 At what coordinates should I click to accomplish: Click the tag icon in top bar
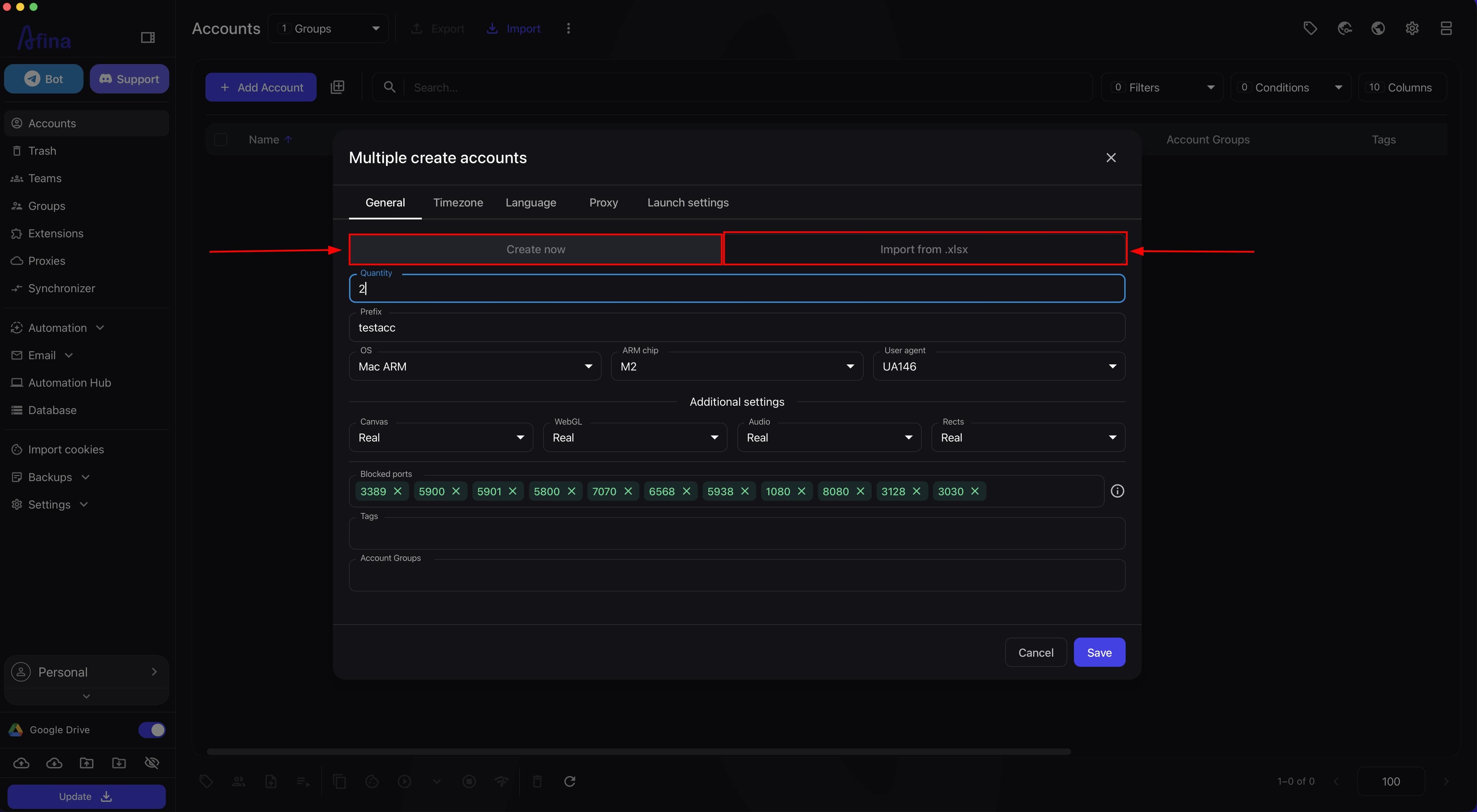[x=1310, y=29]
